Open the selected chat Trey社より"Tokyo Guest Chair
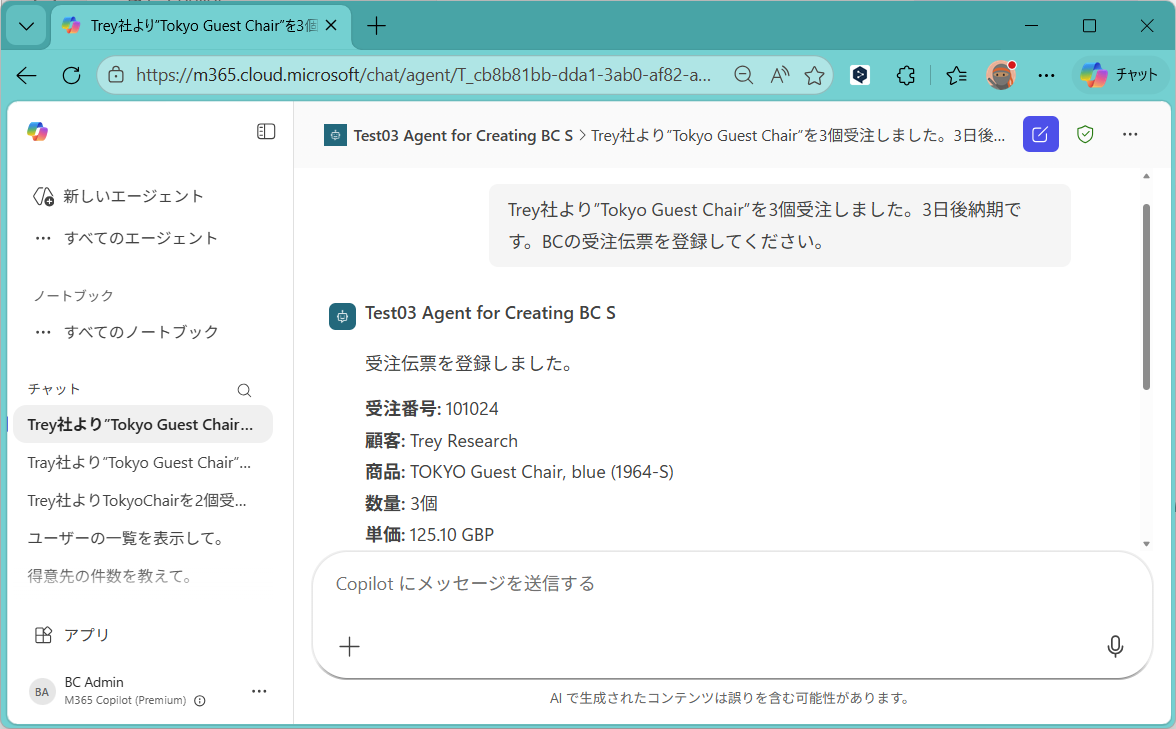This screenshot has width=1176, height=729. (x=142, y=424)
